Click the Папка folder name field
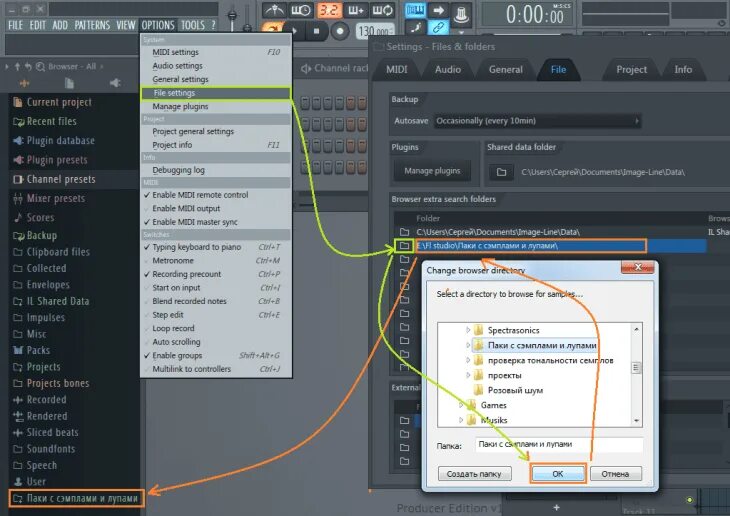This screenshot has height=516, width=730. [559, 445]
